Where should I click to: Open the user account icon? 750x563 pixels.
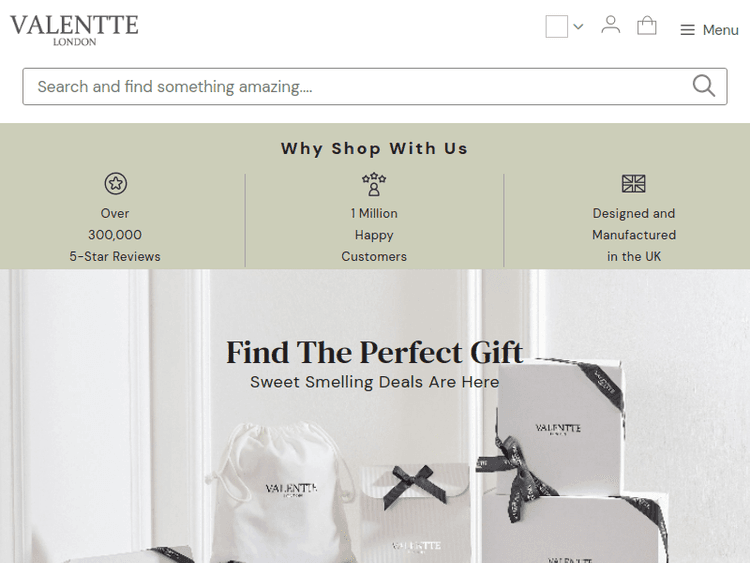tap(610, 25)
